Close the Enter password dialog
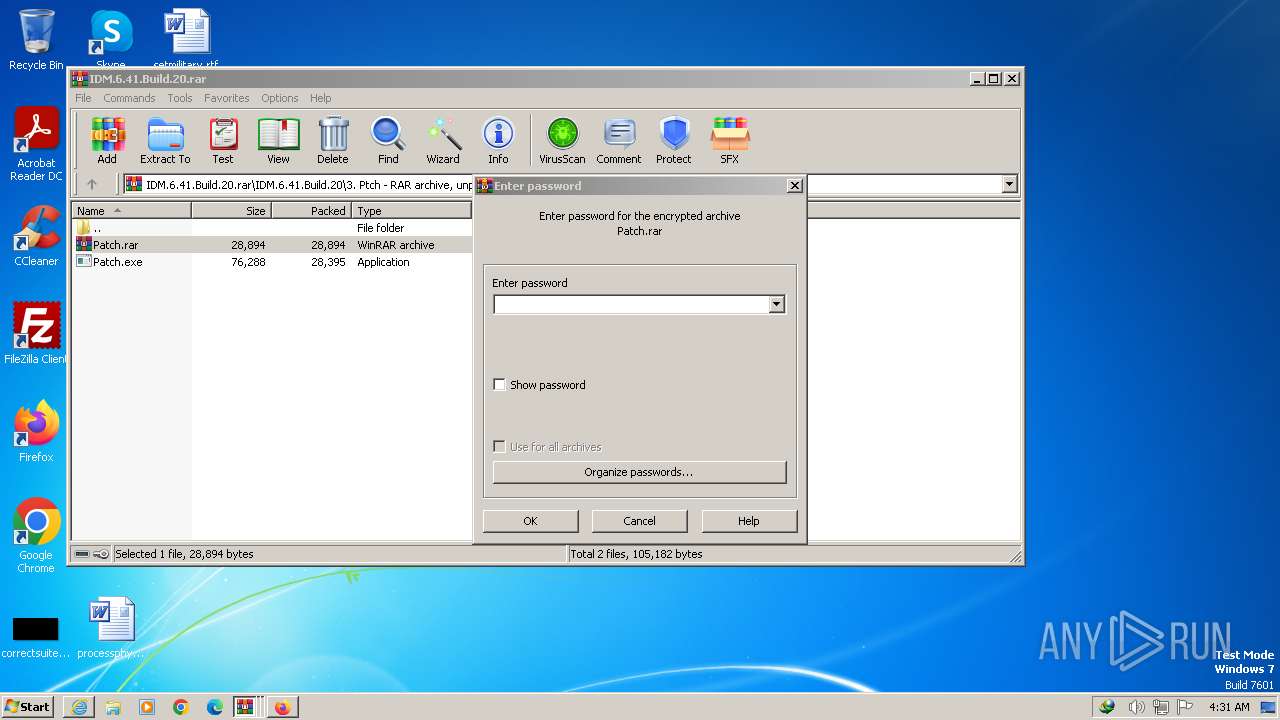This screenshot has width=1280, height=720. tap(794, 186)
